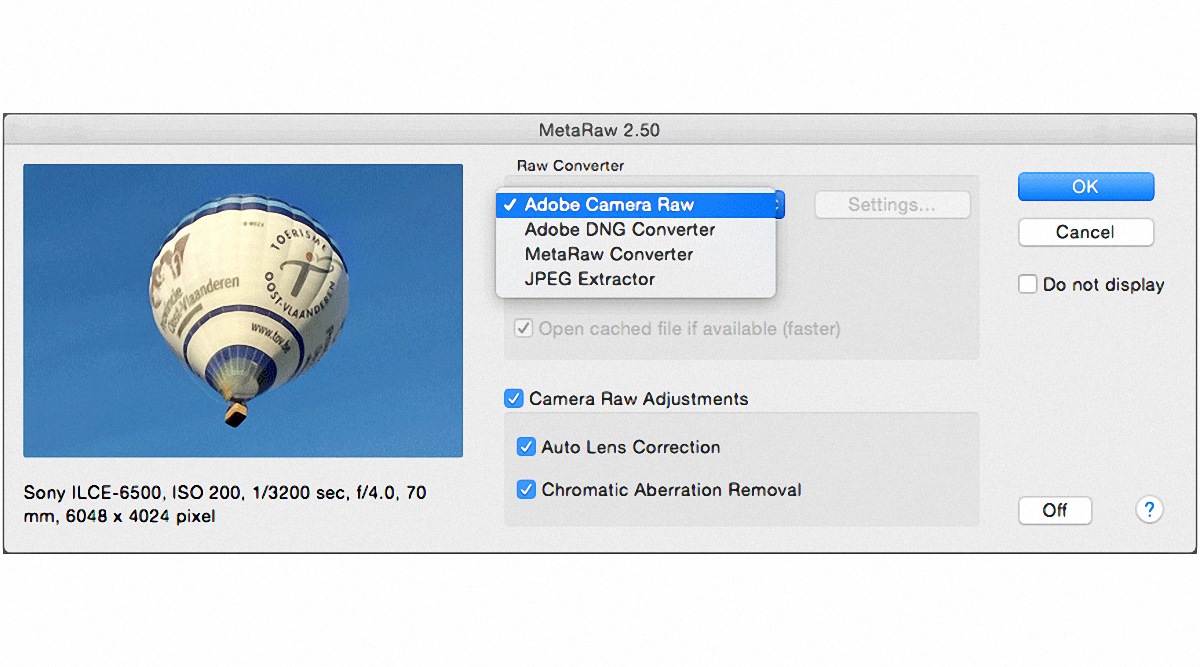Click the Raw Converter dropdown arrow
Viewport: 1200px width, 667px height.
[780, 205]
